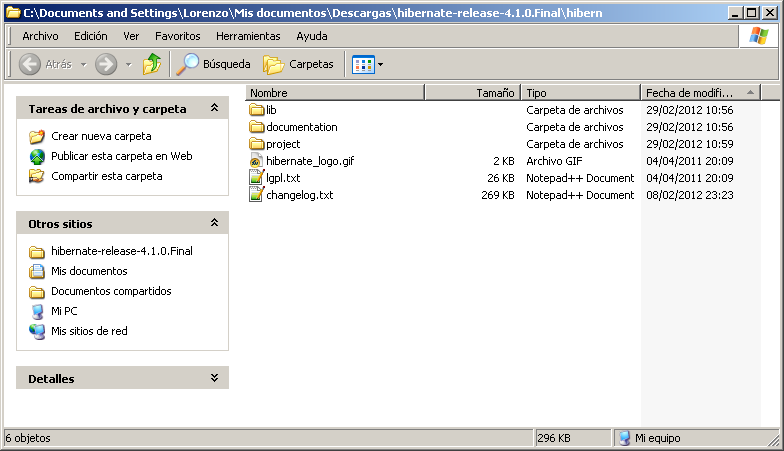Click the Atrás back arrow button
The width and height of the screenshot is (784, 451).
[45, 64]
